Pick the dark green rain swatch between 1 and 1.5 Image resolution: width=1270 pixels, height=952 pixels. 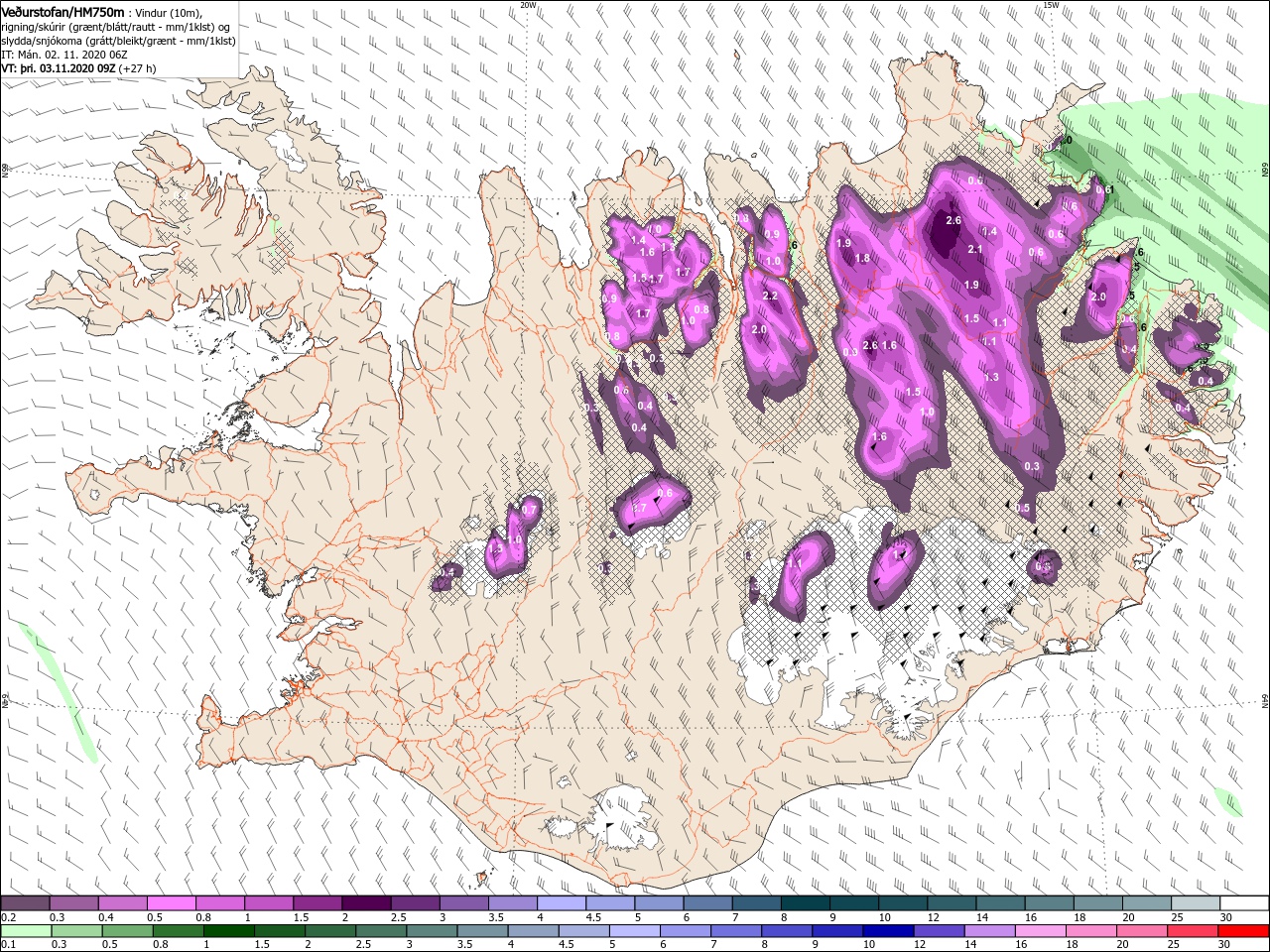(229, 931)
